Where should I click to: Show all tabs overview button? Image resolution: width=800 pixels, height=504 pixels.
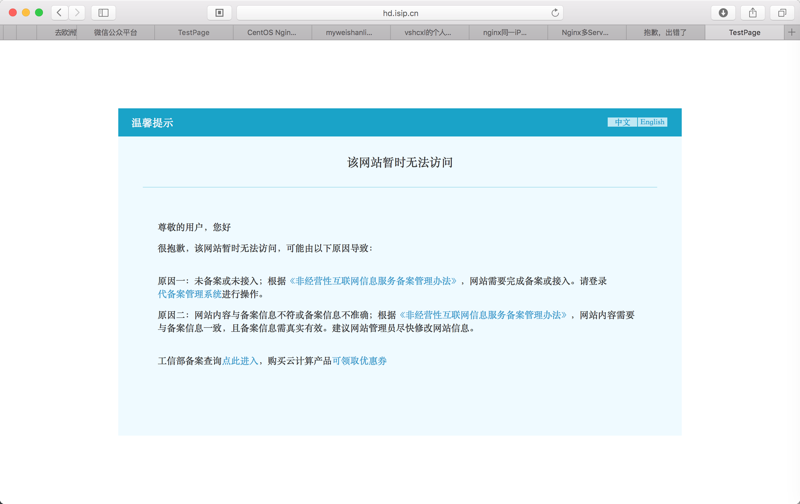pyautogui.click(x=782, y=13)
